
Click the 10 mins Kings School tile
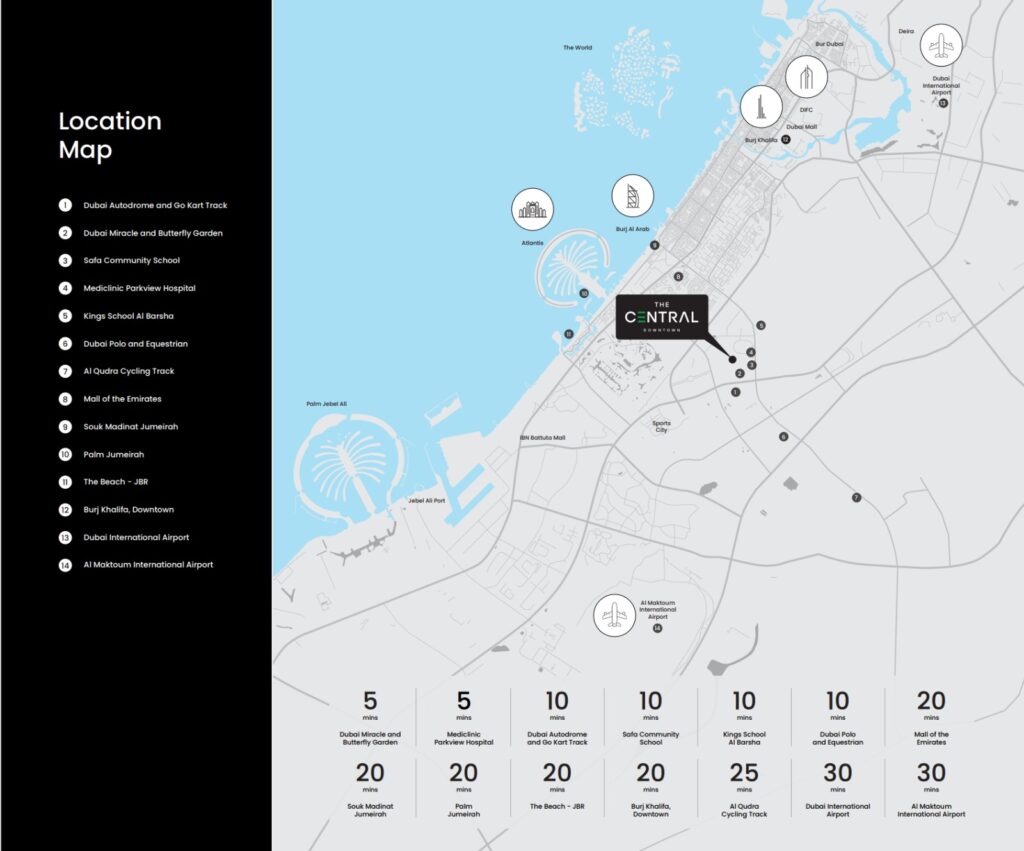click(x=744, y=718)
